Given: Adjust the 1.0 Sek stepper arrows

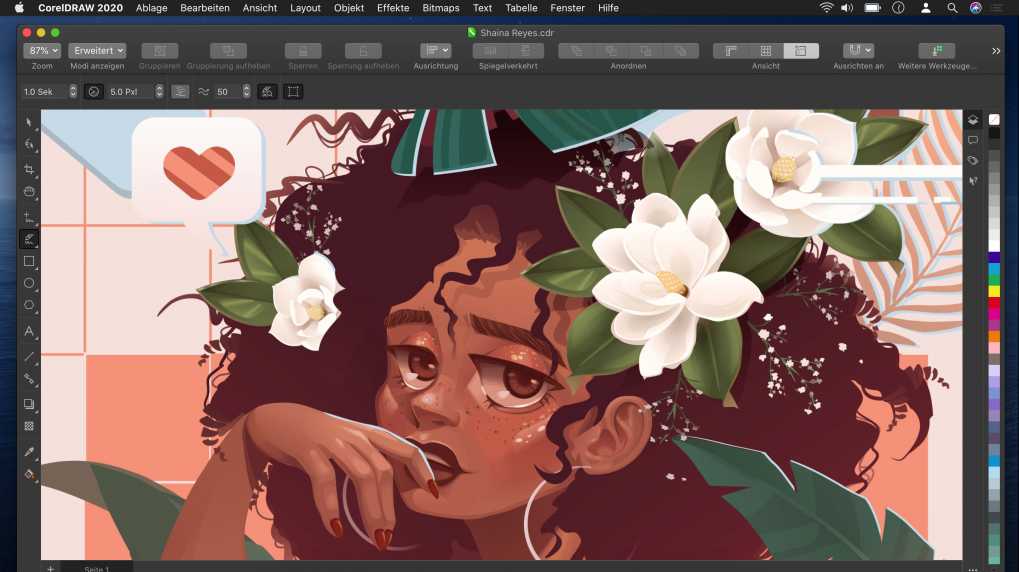Looking at the screenshot, I should pyautogui.click(x=73, y=92).
